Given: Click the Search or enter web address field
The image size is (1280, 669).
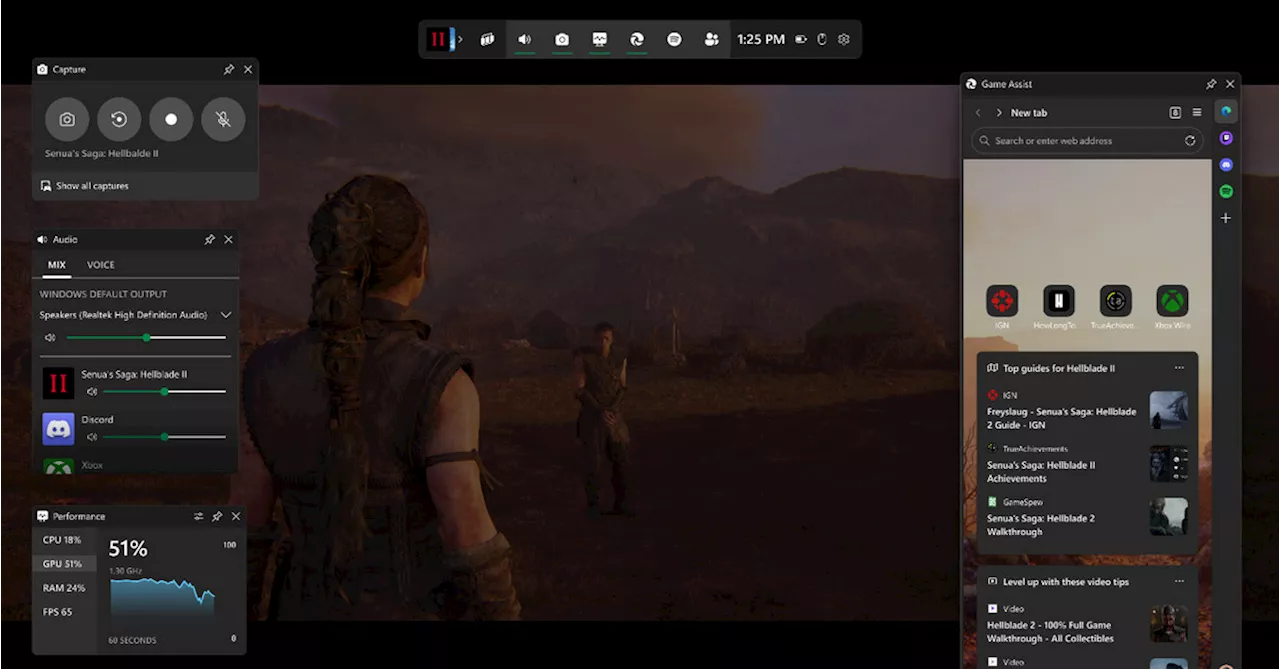Looking at the screenshot, I should [x=1086, y=141].
